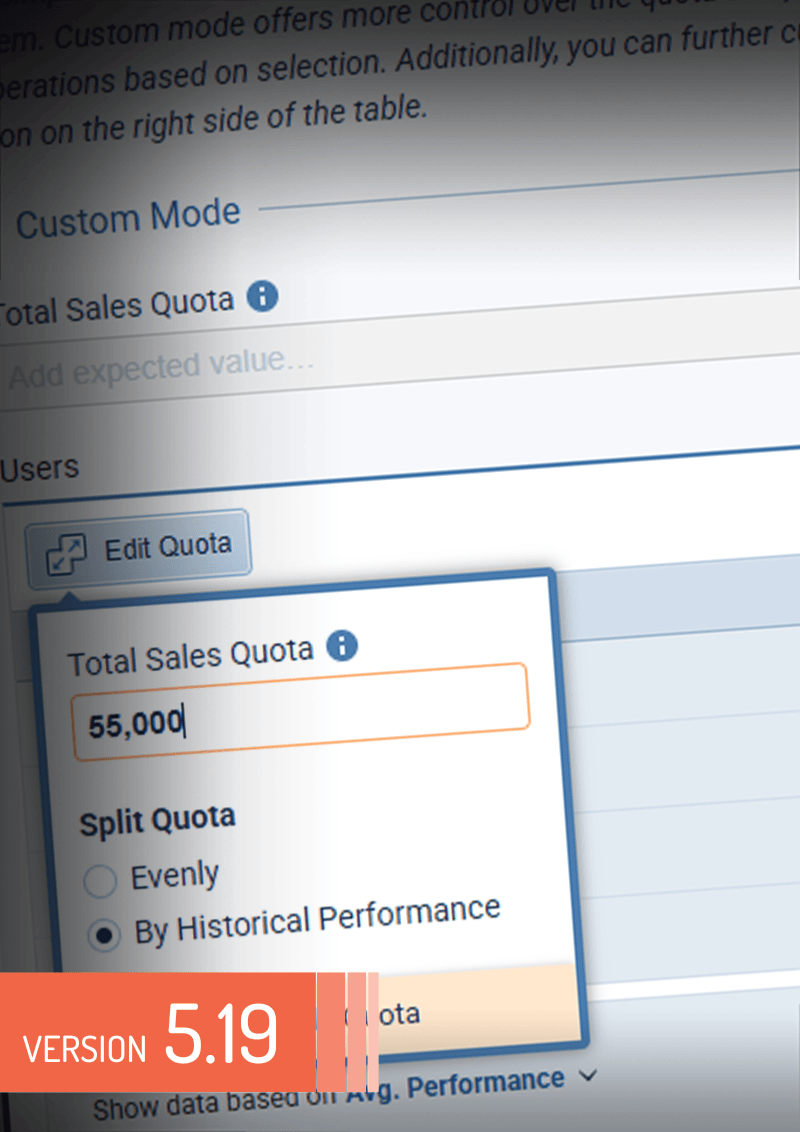
Task: Click the info icon beside top Total Sales Quota
Action: 262,297
